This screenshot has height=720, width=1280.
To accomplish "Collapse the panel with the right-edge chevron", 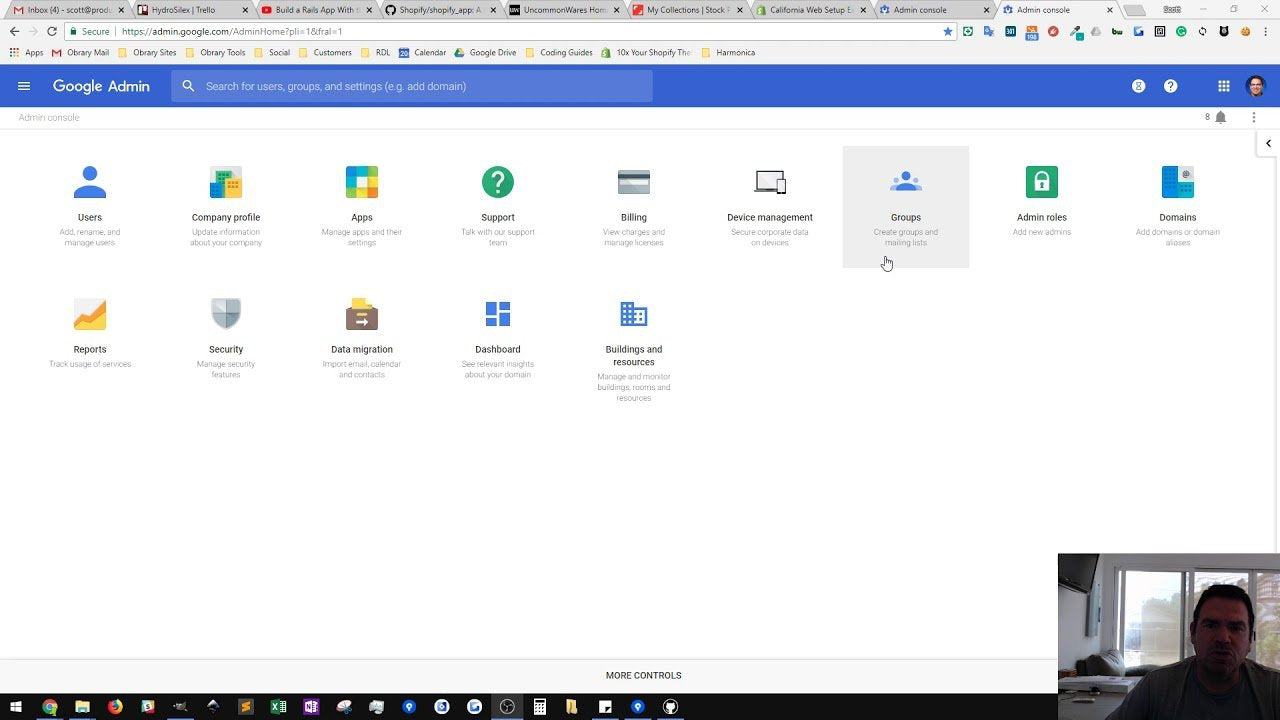I will point(1268,143).
